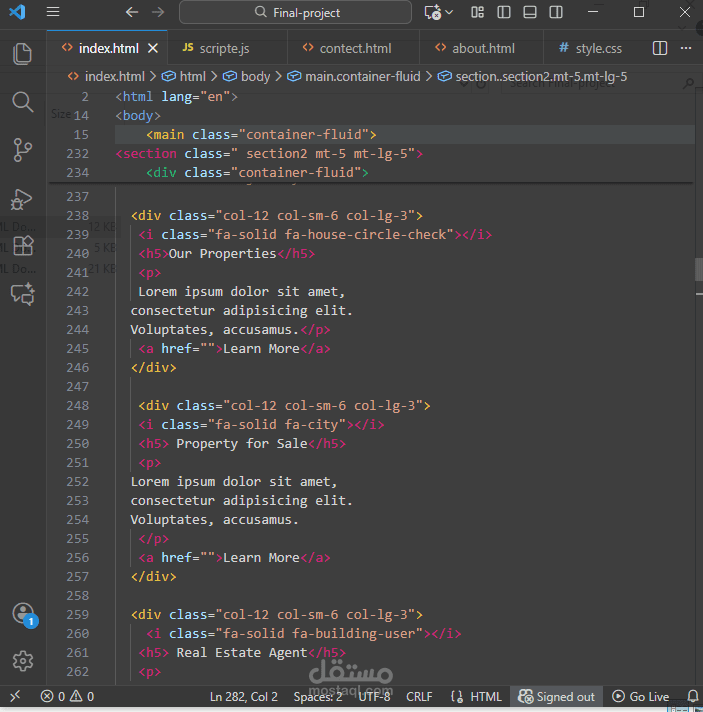Open the Explorer view in activity bar

[x=22, y=54]
